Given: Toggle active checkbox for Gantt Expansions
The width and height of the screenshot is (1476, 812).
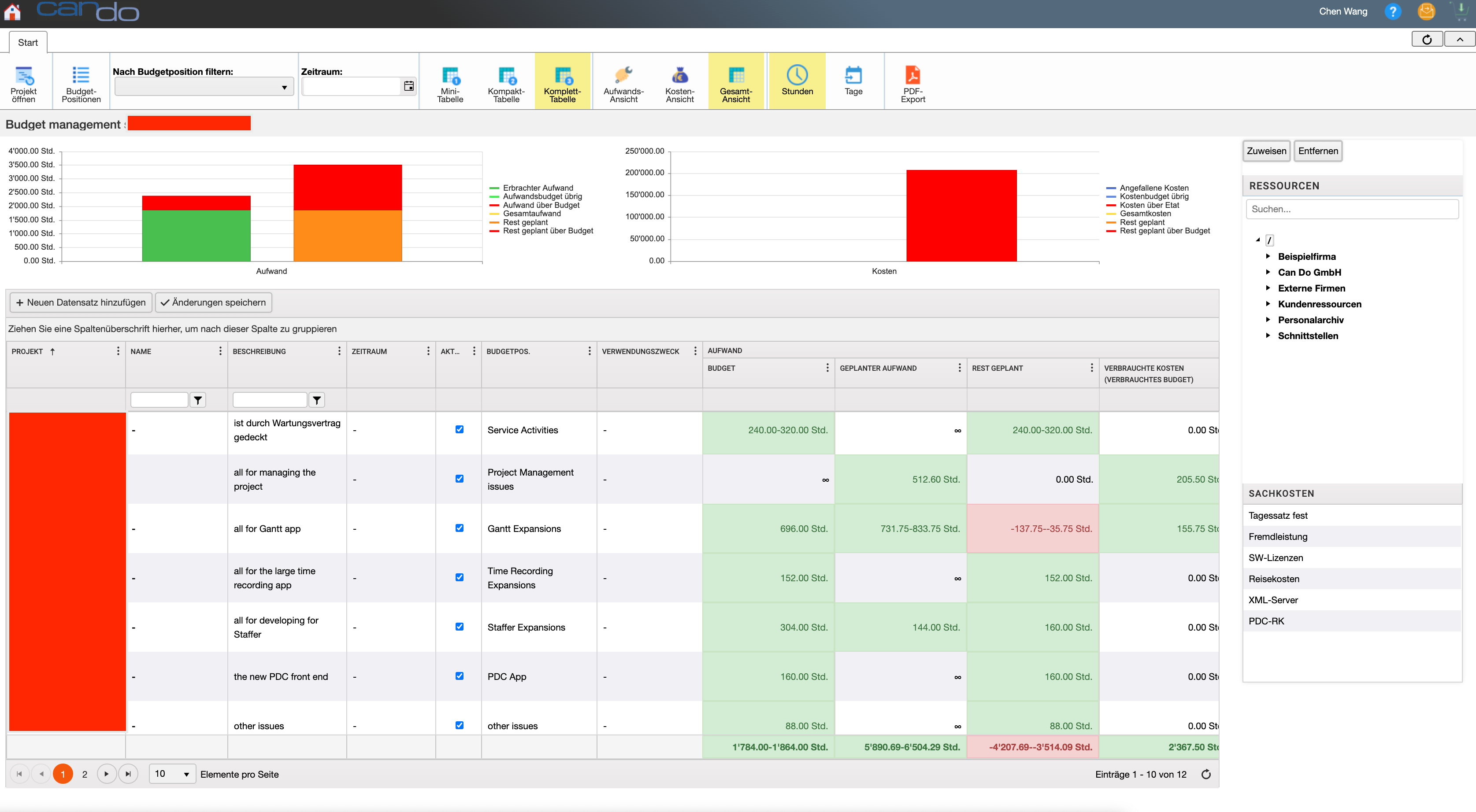Looking at the screenshot, I should coord(460,528).
